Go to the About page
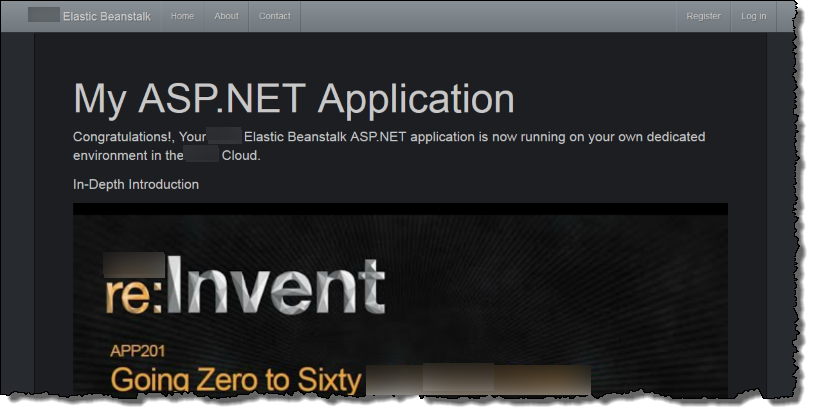 [226, 16]
